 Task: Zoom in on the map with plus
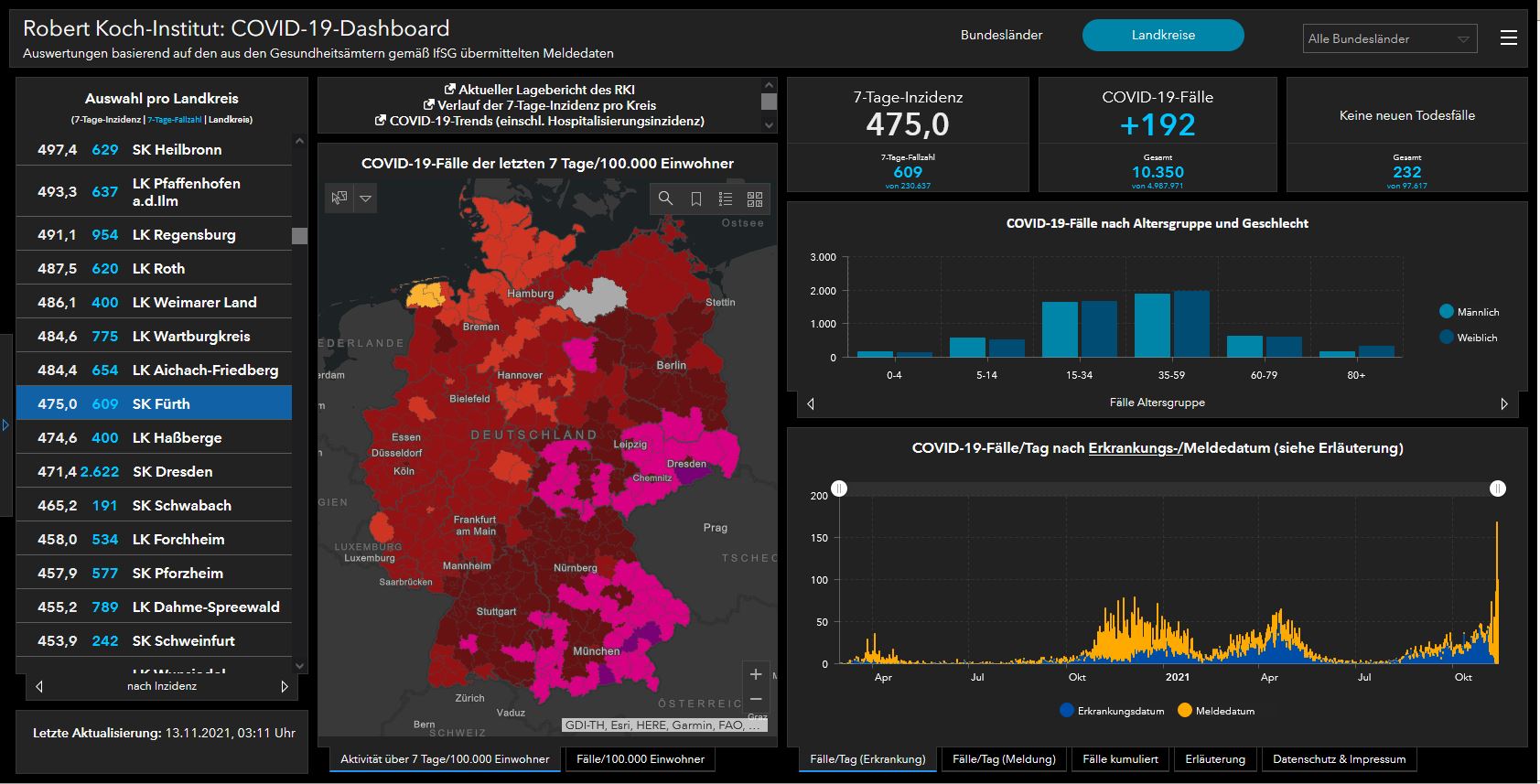pos(756,674)
